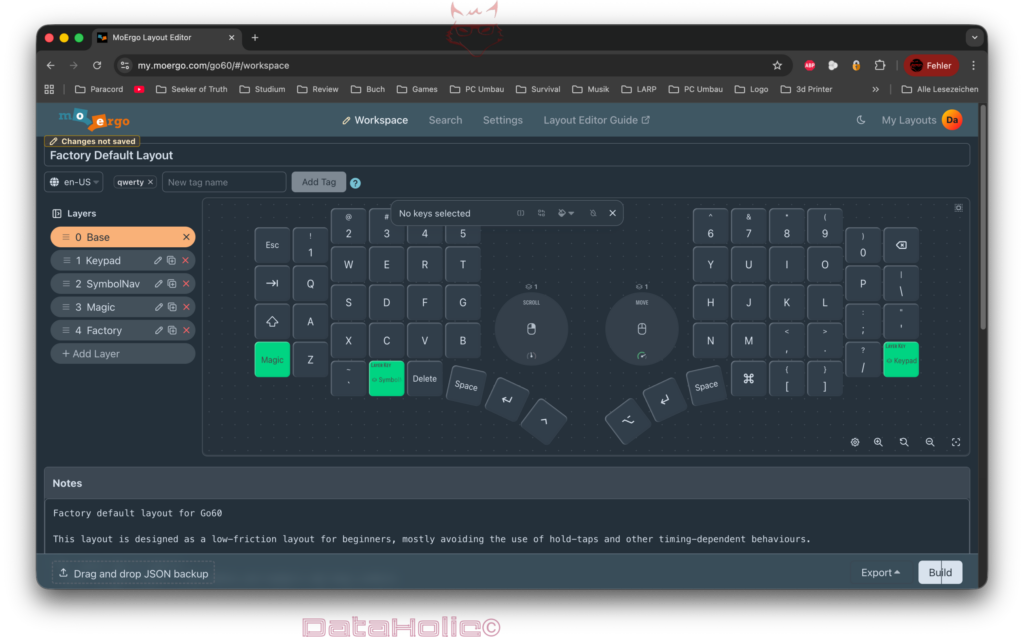Click the help icon beside Add Tag
The width and height of the screenshot is (1024, 637).
[355, 183]
